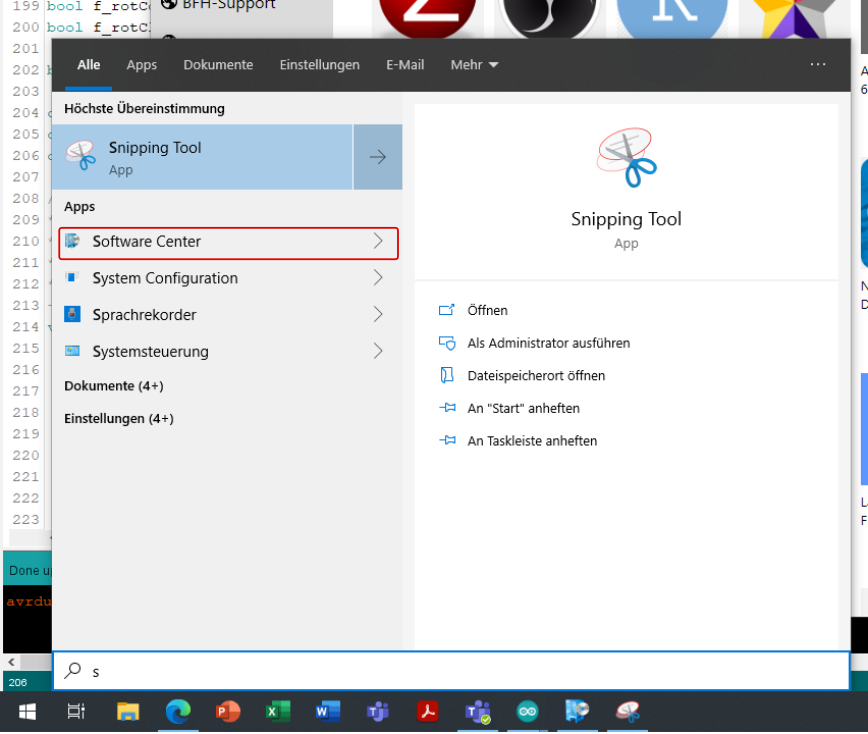Screen dimensions: 868x734
Task: Click the Systemsteuerung app icon
Action: (72, 351)
